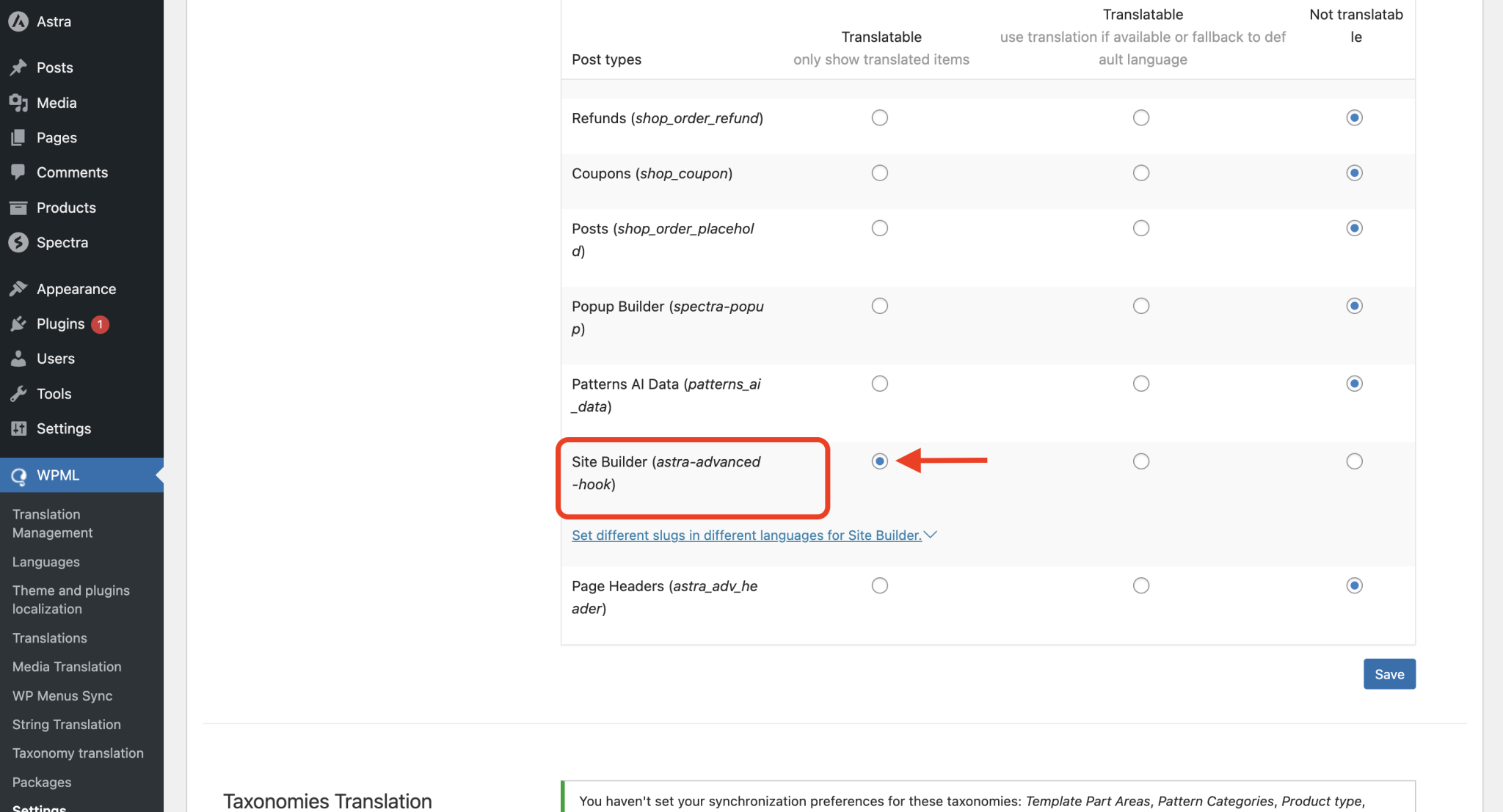Choose fallback translatable option for Page Headers
Viewport: 1503px width, 812px height.
coord(1140,585)
